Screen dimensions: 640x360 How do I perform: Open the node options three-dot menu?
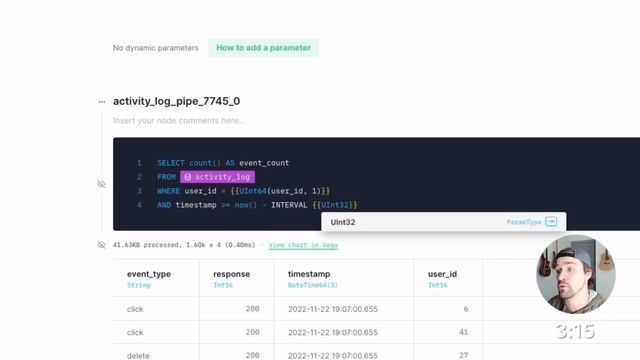pyautogui.click(x=102, y=102)
